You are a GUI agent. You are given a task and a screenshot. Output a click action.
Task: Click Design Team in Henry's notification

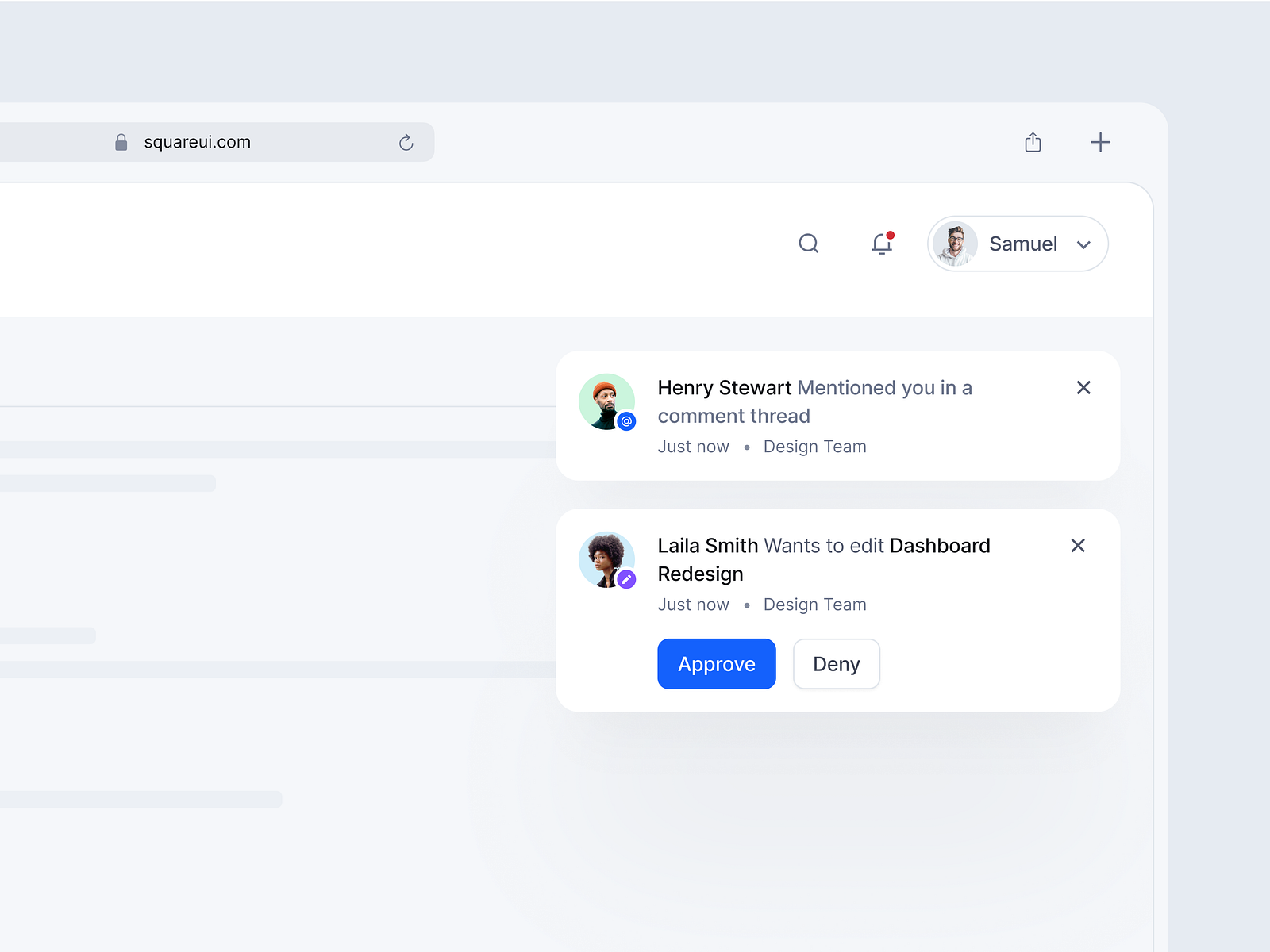pos(814,446)
